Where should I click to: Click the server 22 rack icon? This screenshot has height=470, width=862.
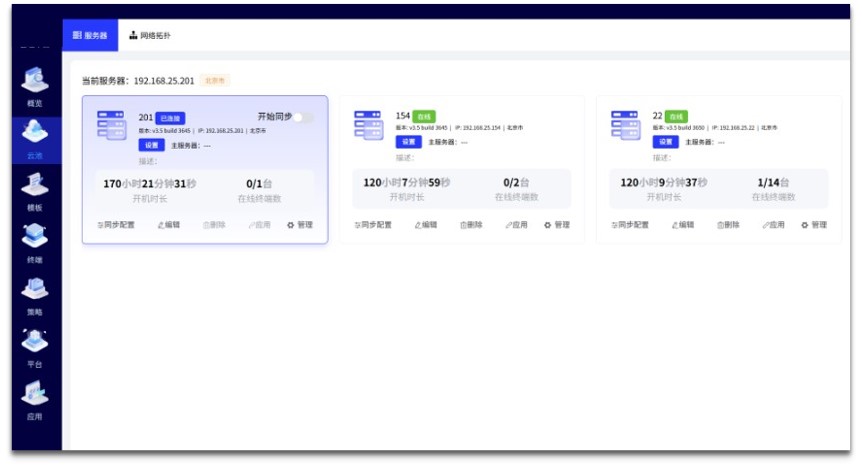point(625,125)
